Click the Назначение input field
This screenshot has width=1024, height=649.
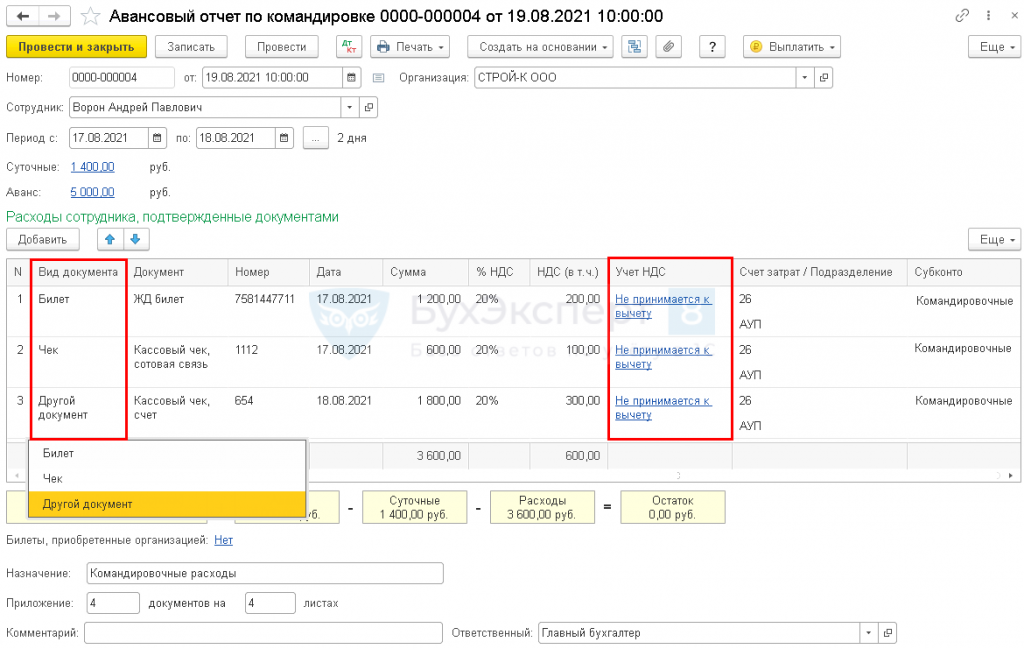pos(264,573)
